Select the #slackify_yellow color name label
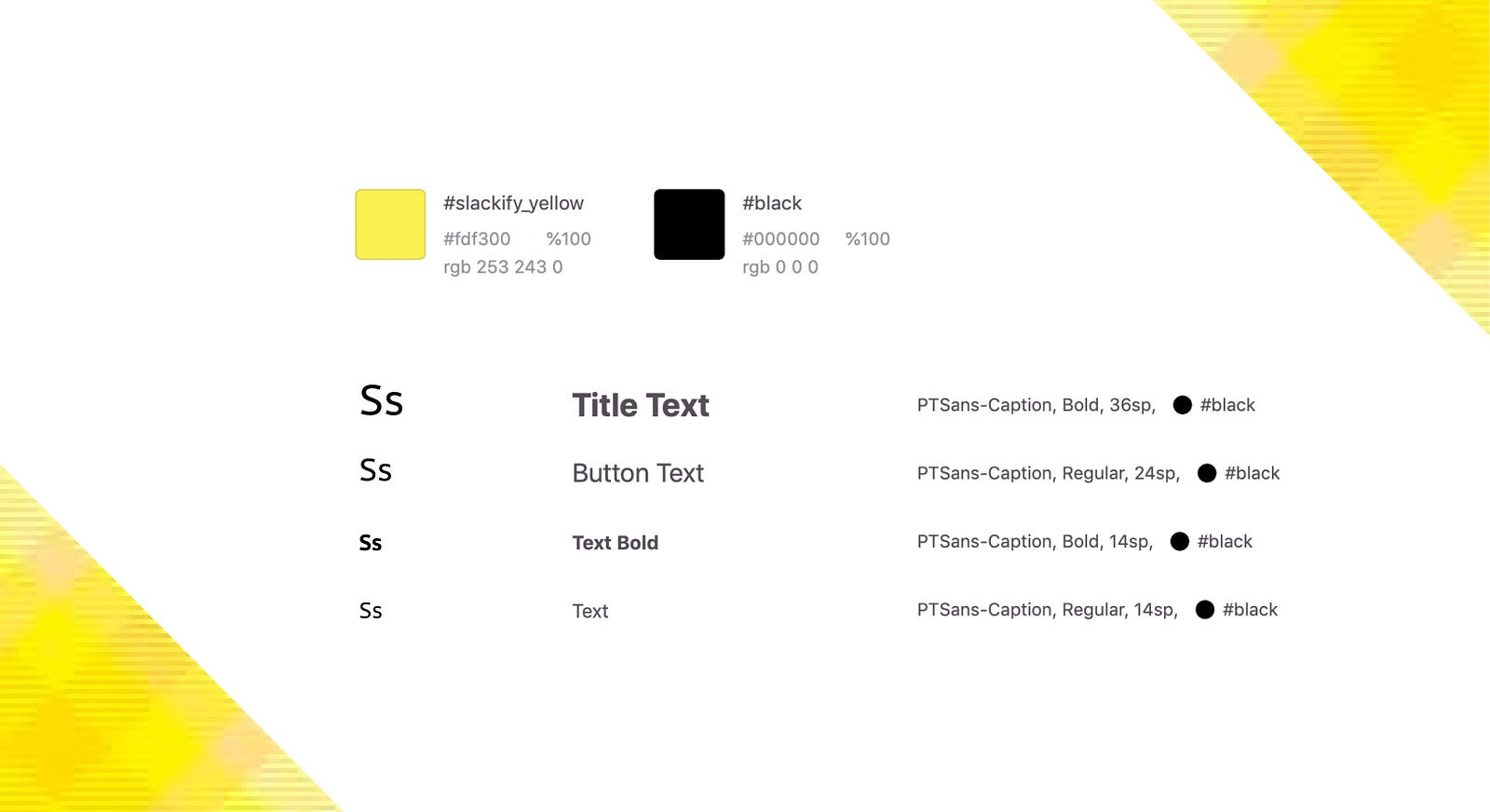Screen dimensions: 1490x812 [513, 203]
